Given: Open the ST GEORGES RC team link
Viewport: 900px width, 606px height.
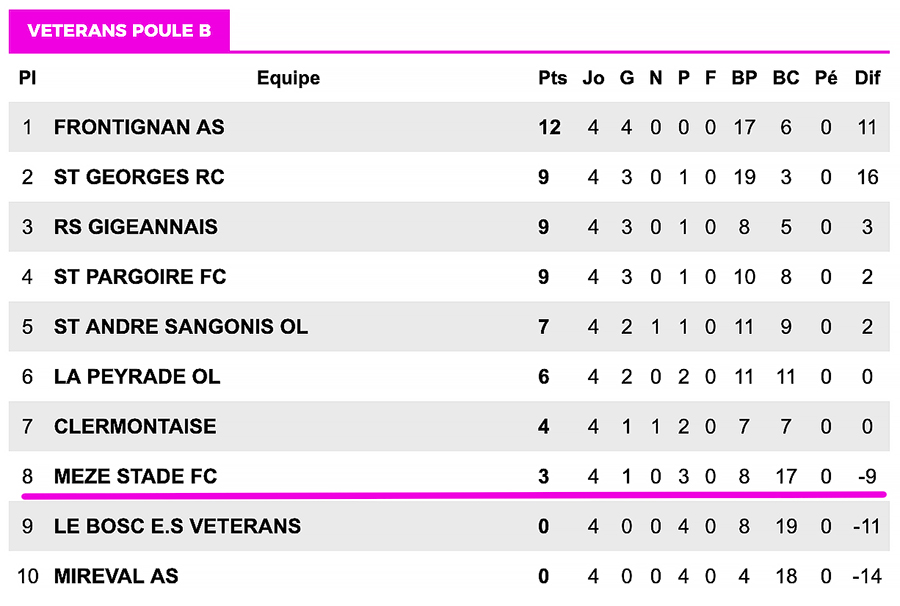Looking at the screenshot, I should [139, 178].
